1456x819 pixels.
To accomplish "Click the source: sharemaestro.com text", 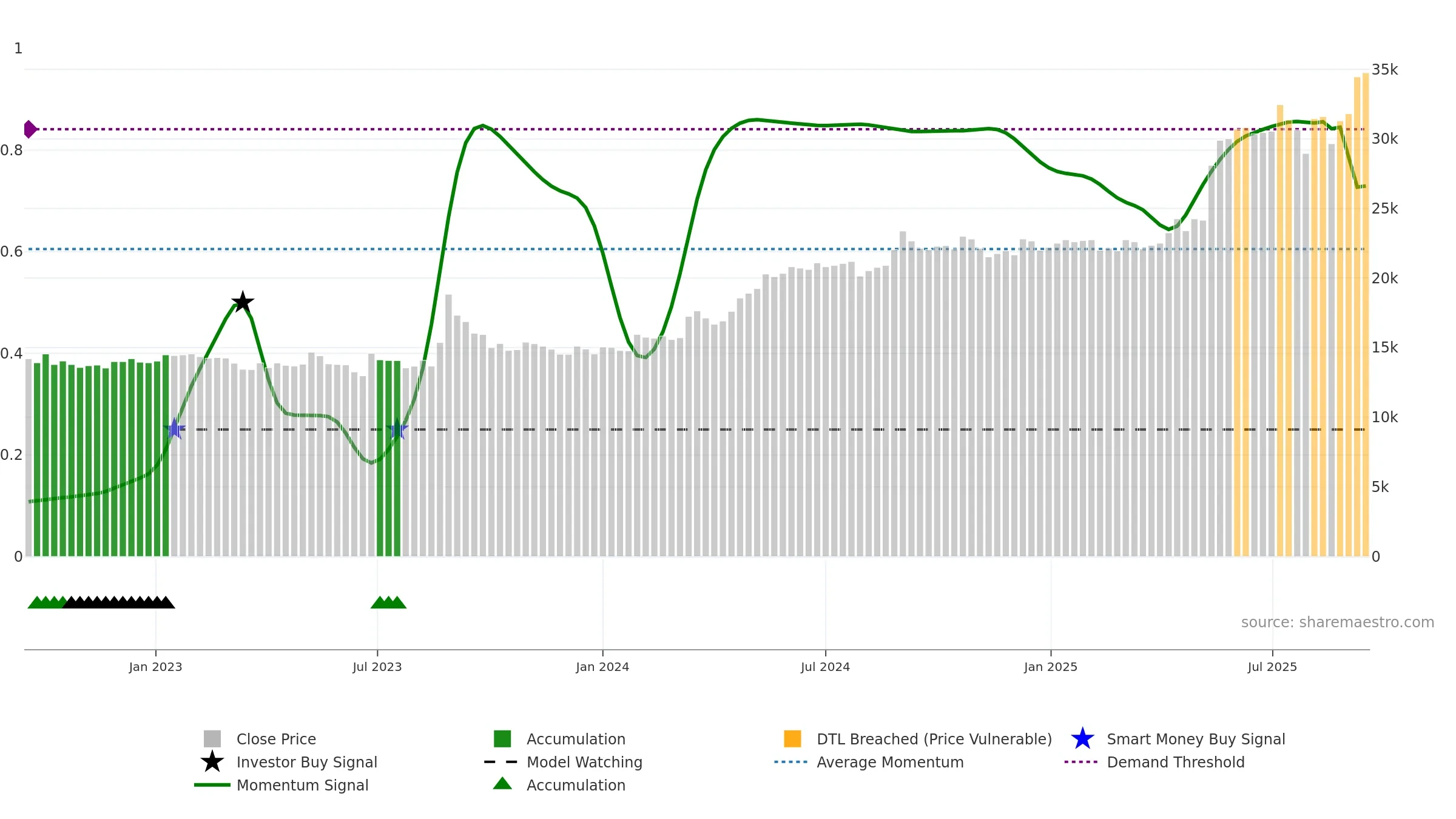I will click(x=1337, y=622).
